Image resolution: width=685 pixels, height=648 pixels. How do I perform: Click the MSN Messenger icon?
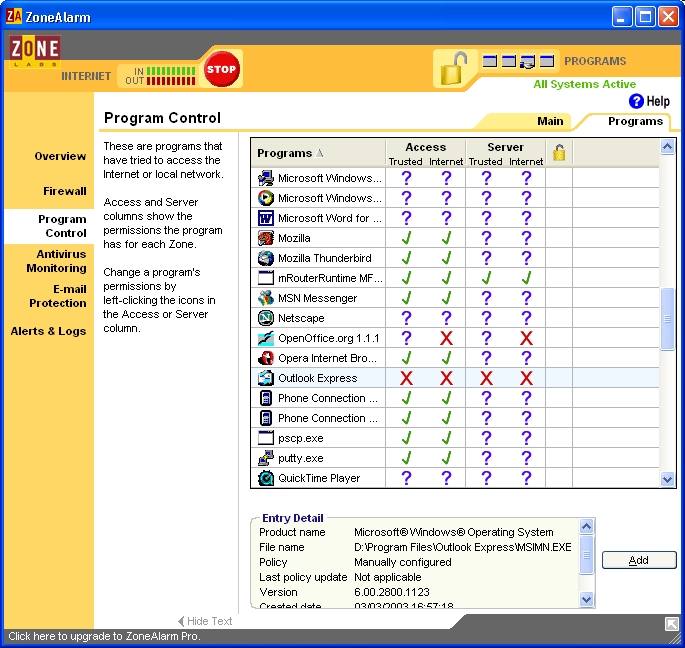pyautogui.click(x=266, y=298)
